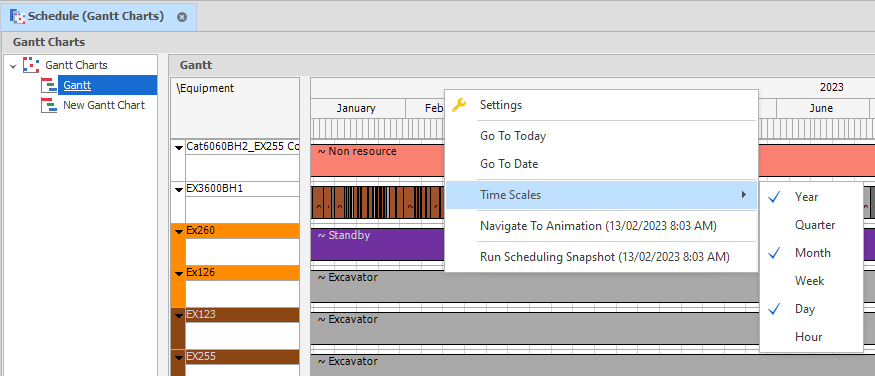Close the Schedule (Gantt Charts) tab
The image size is (875, 376).
click(181, 17)
